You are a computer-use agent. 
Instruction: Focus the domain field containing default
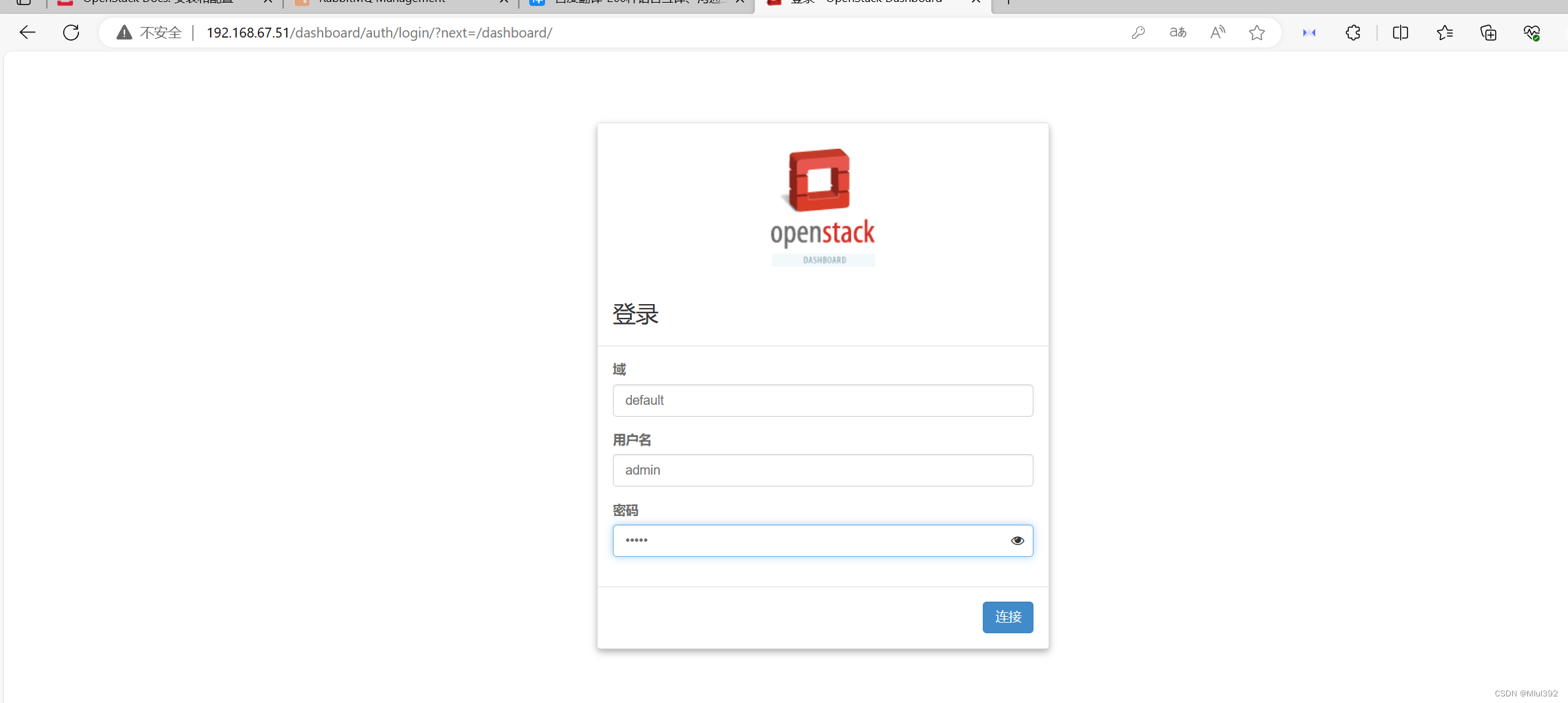coord(823,400)
